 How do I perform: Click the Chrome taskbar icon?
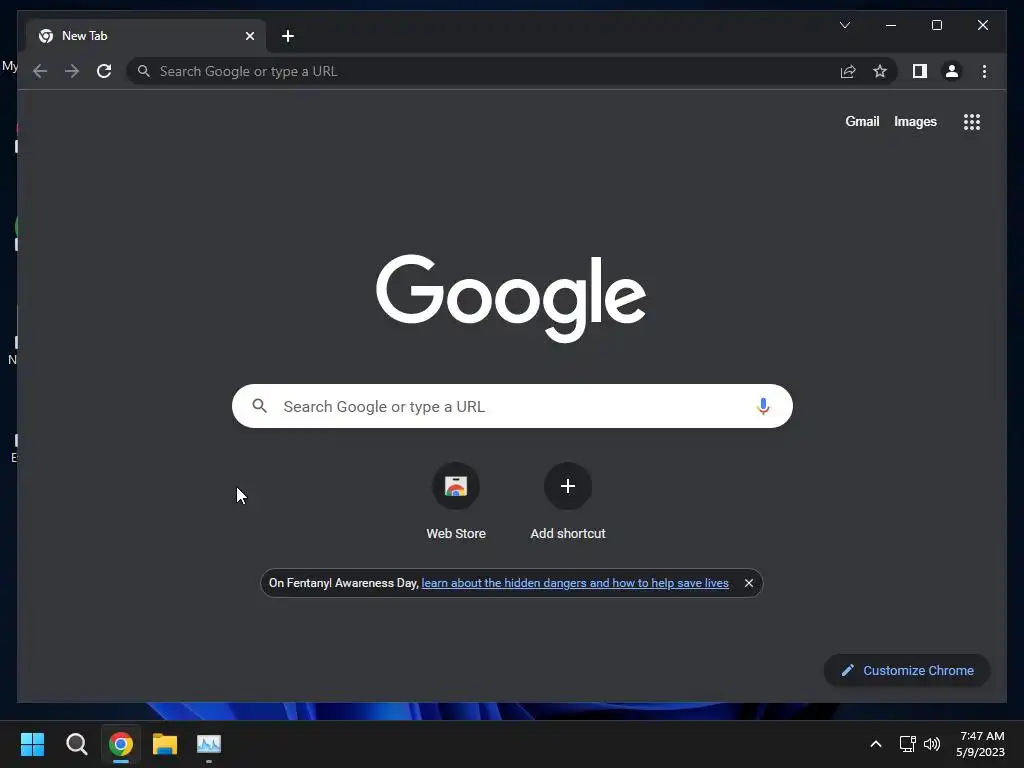tap(121, 744)
